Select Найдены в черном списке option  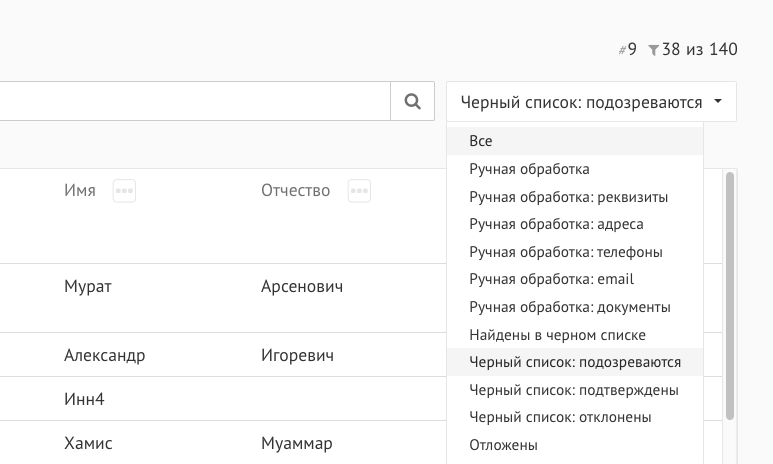pos(575,335)
